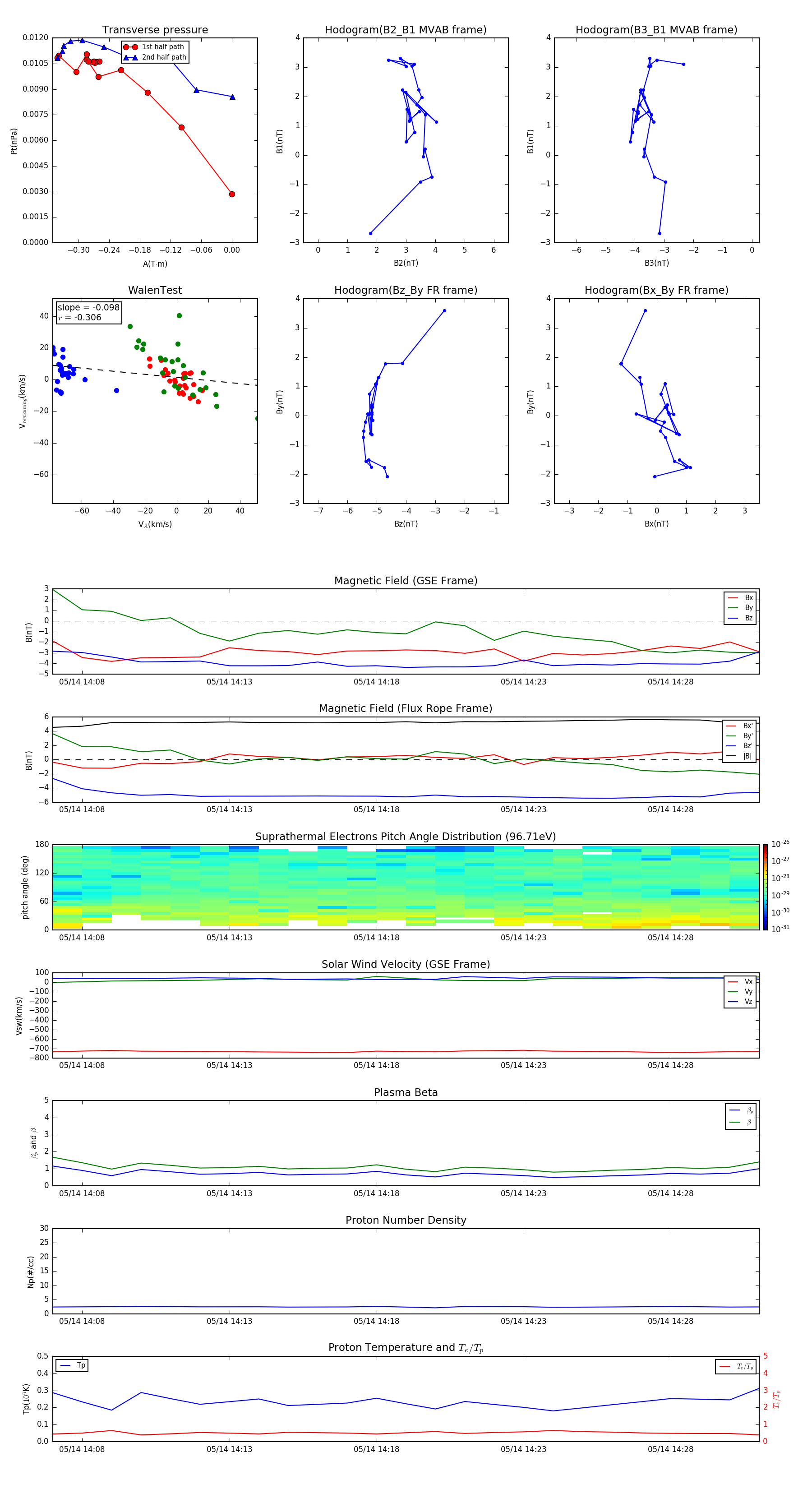This screenshot has width=812, height=1489.
Task: Click the 'Hodogram(Bz_By FR frame)' title
Action: point(406,290)
